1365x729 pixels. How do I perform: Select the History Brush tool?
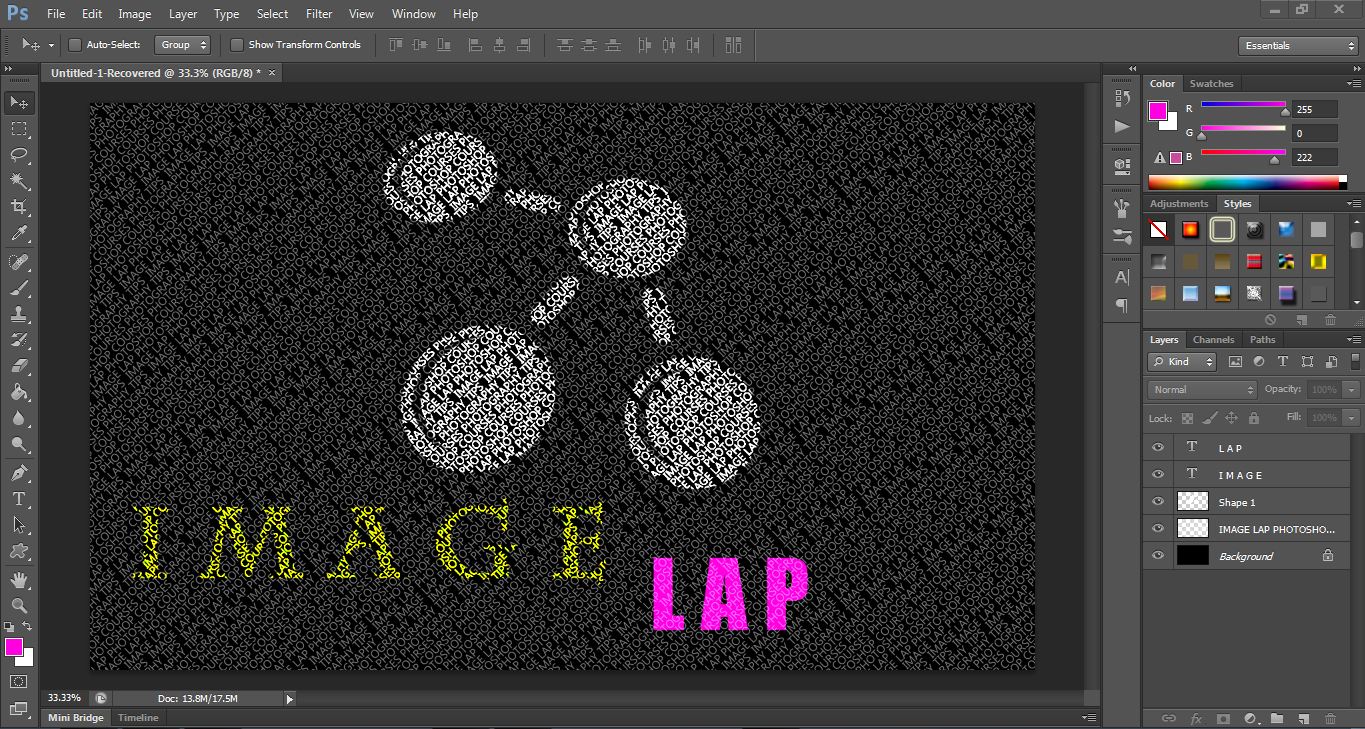pyautogui.click(x=19, y=340)
